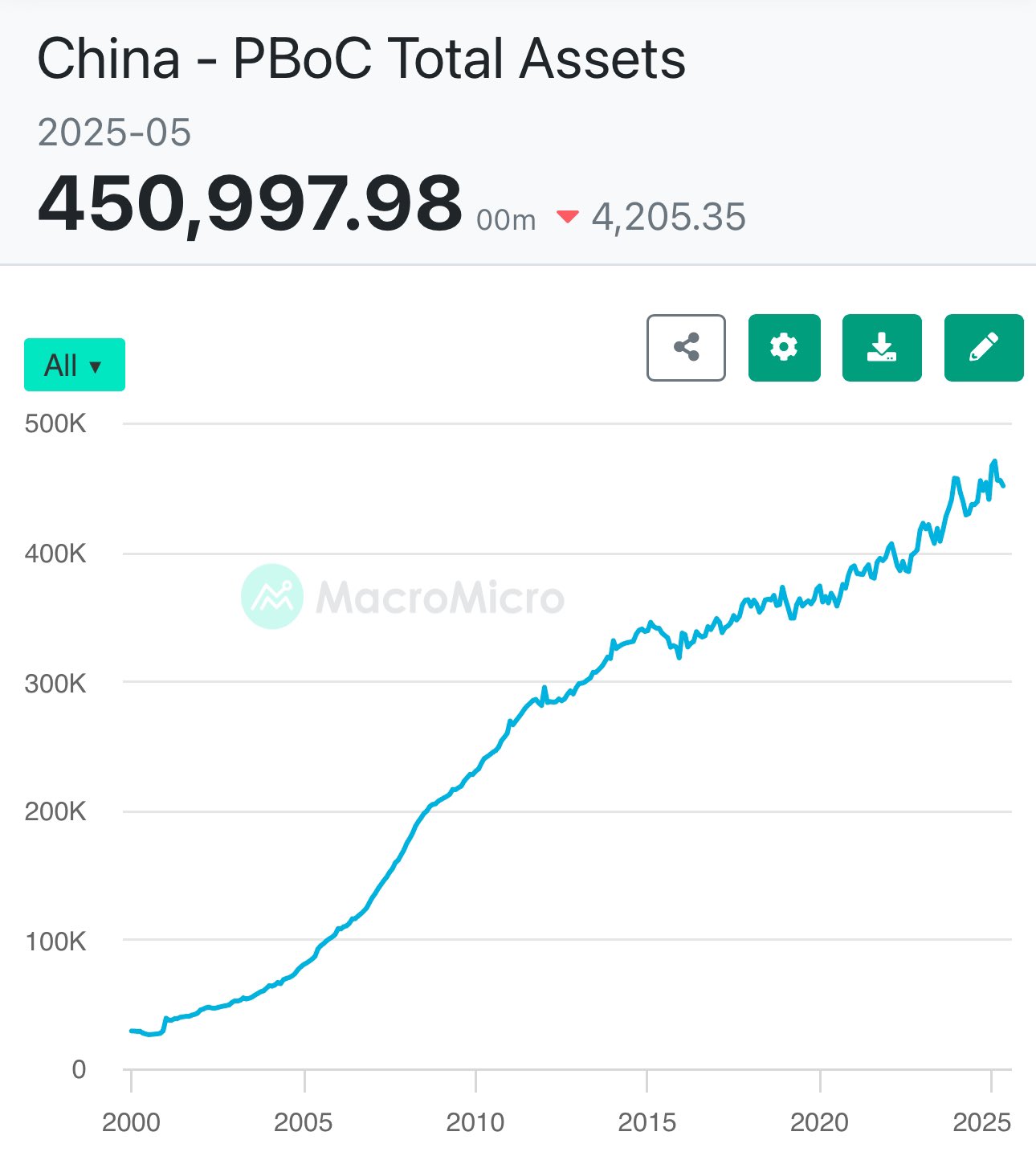Click the 300K y-axis label
This screenshot has width=1036, height=1152.
tap(55, 684)
